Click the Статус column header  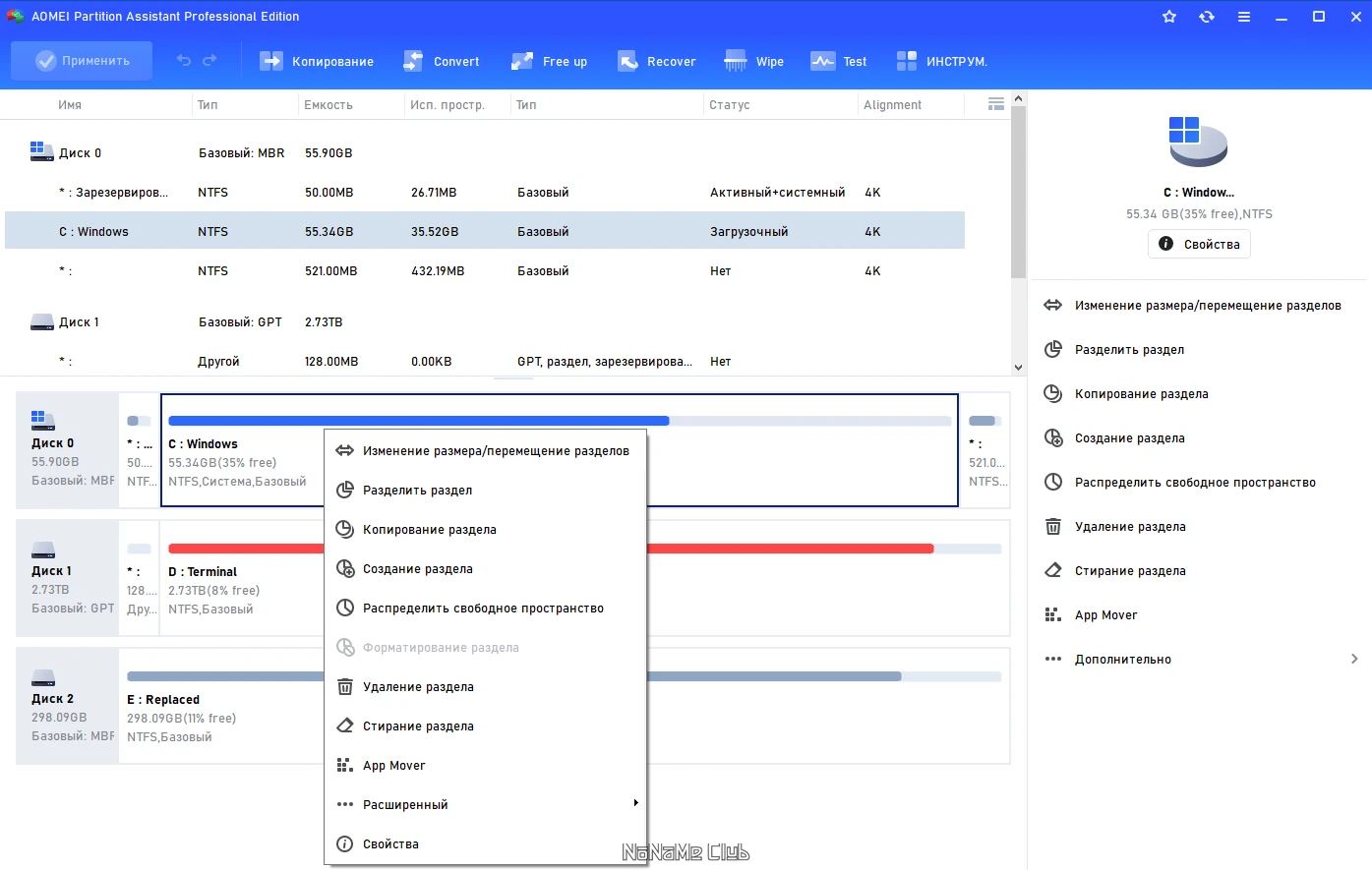(729, 105)
